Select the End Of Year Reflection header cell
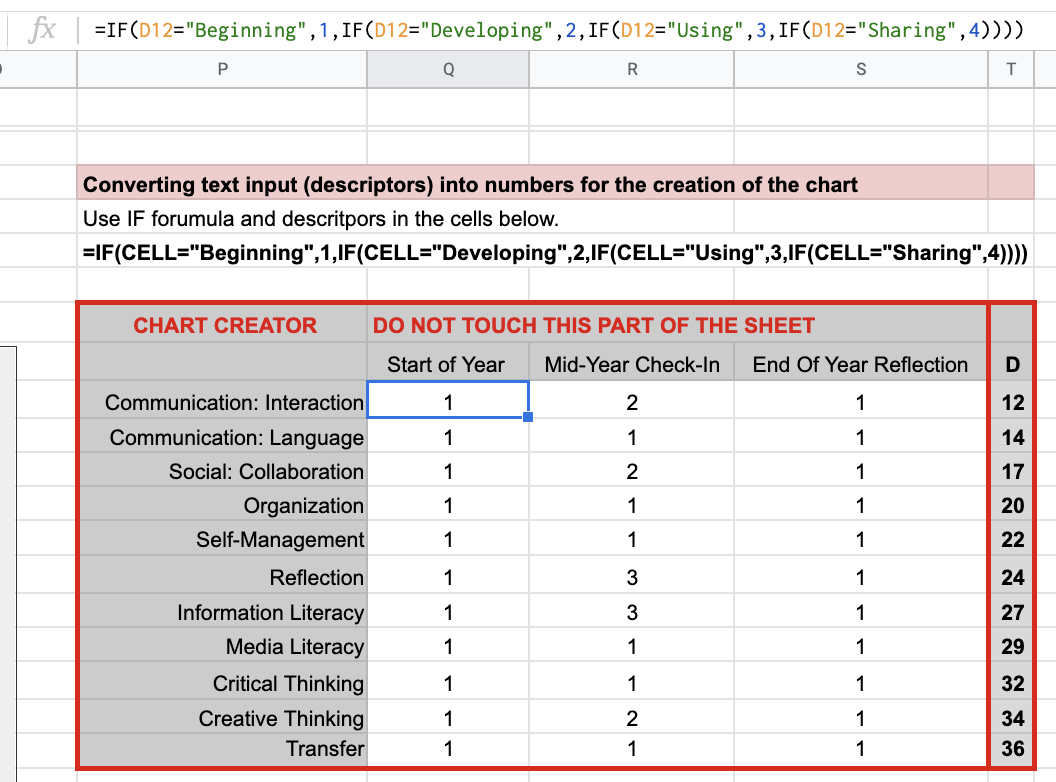Image resolution: width=1056 pixels, height=782 pixels. click(860, 365)
